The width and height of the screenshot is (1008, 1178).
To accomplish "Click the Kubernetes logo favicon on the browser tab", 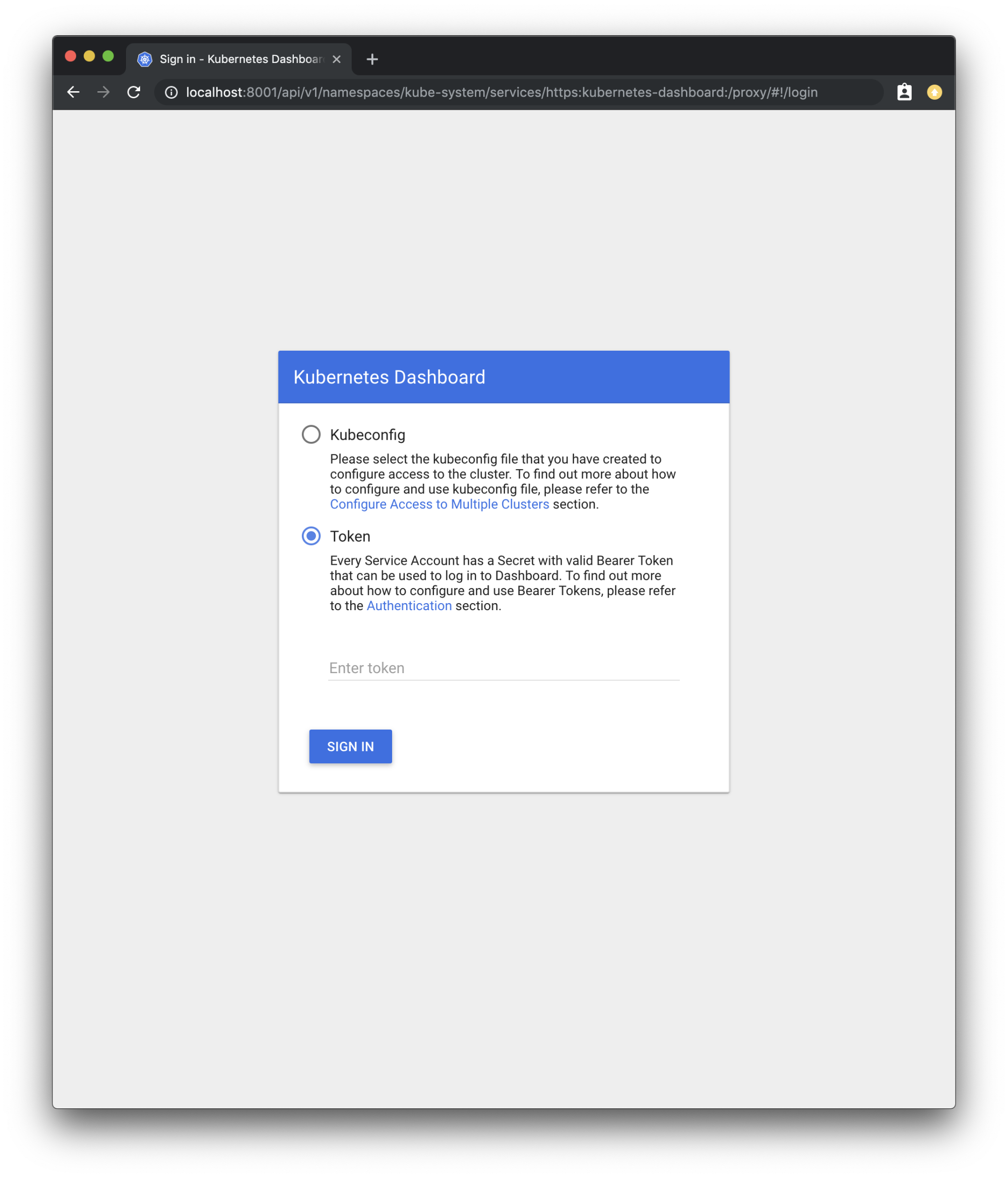I will pyautogui.click(x=145, y=58).
